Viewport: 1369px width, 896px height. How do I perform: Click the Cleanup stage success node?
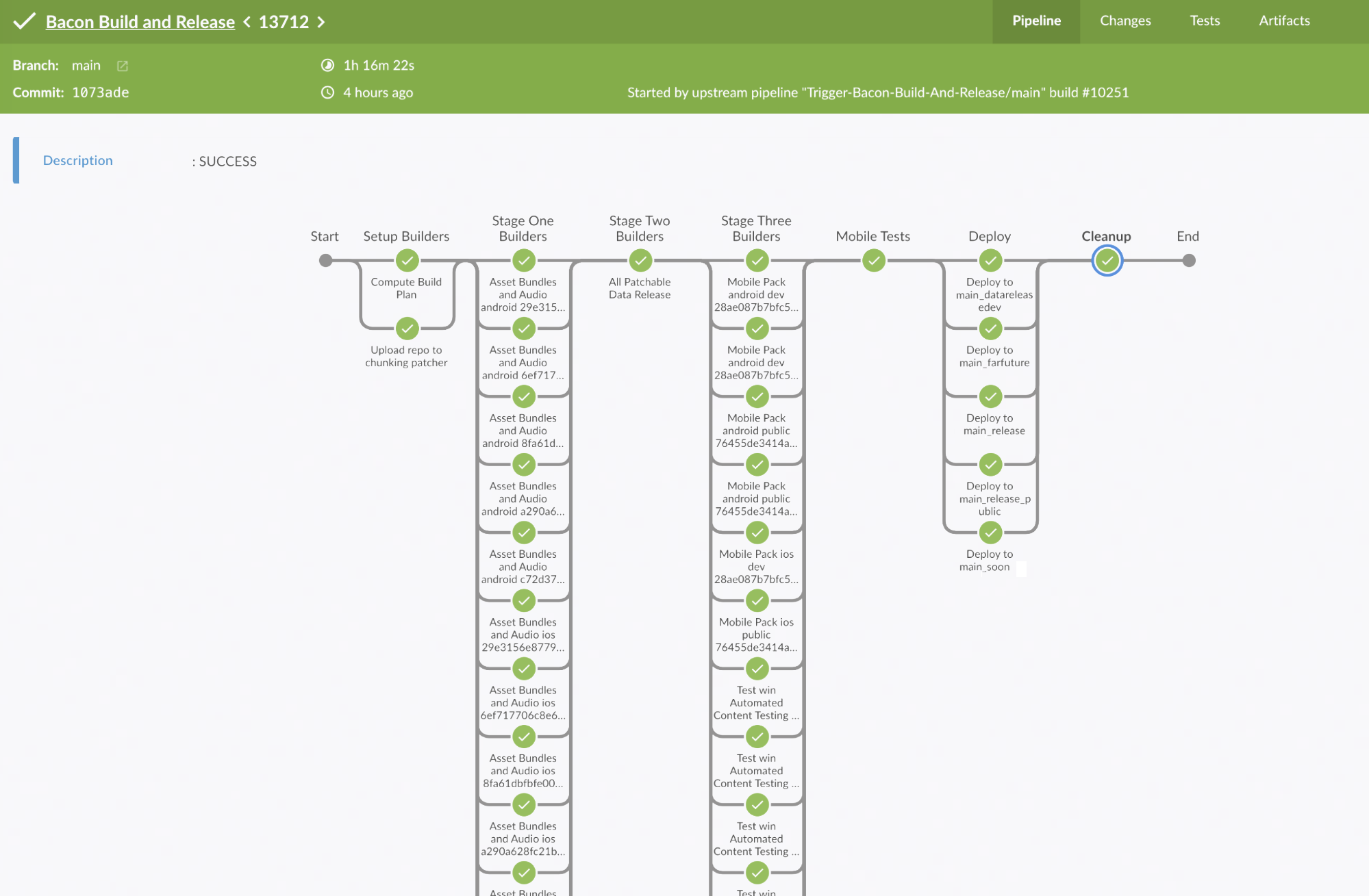[x=1107, y=261]
